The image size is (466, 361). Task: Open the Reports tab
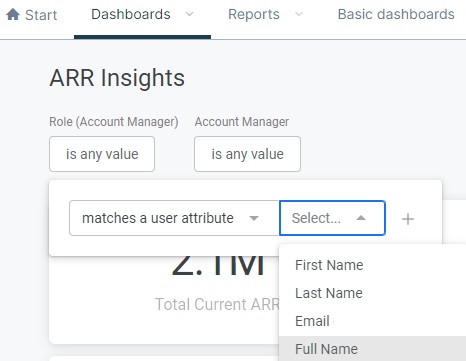254,14
